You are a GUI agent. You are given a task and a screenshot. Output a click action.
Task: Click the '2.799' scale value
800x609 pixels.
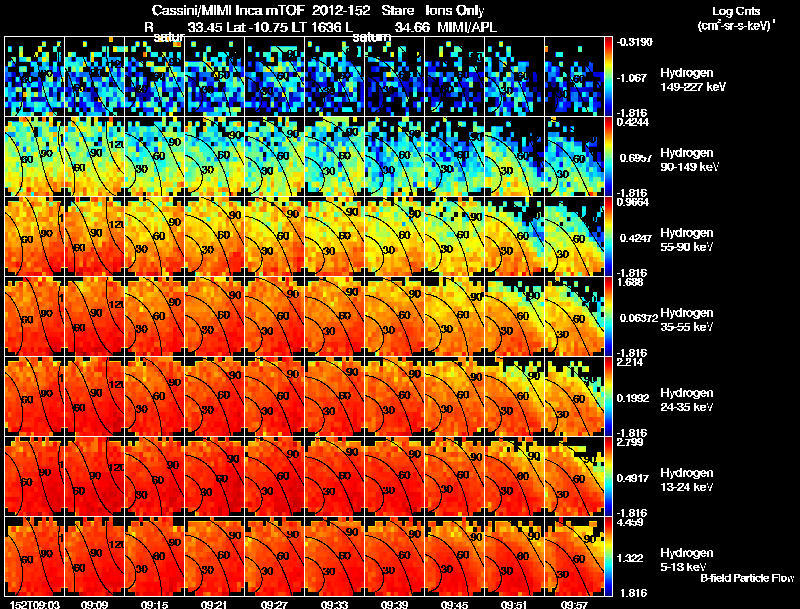click(630, 442)
